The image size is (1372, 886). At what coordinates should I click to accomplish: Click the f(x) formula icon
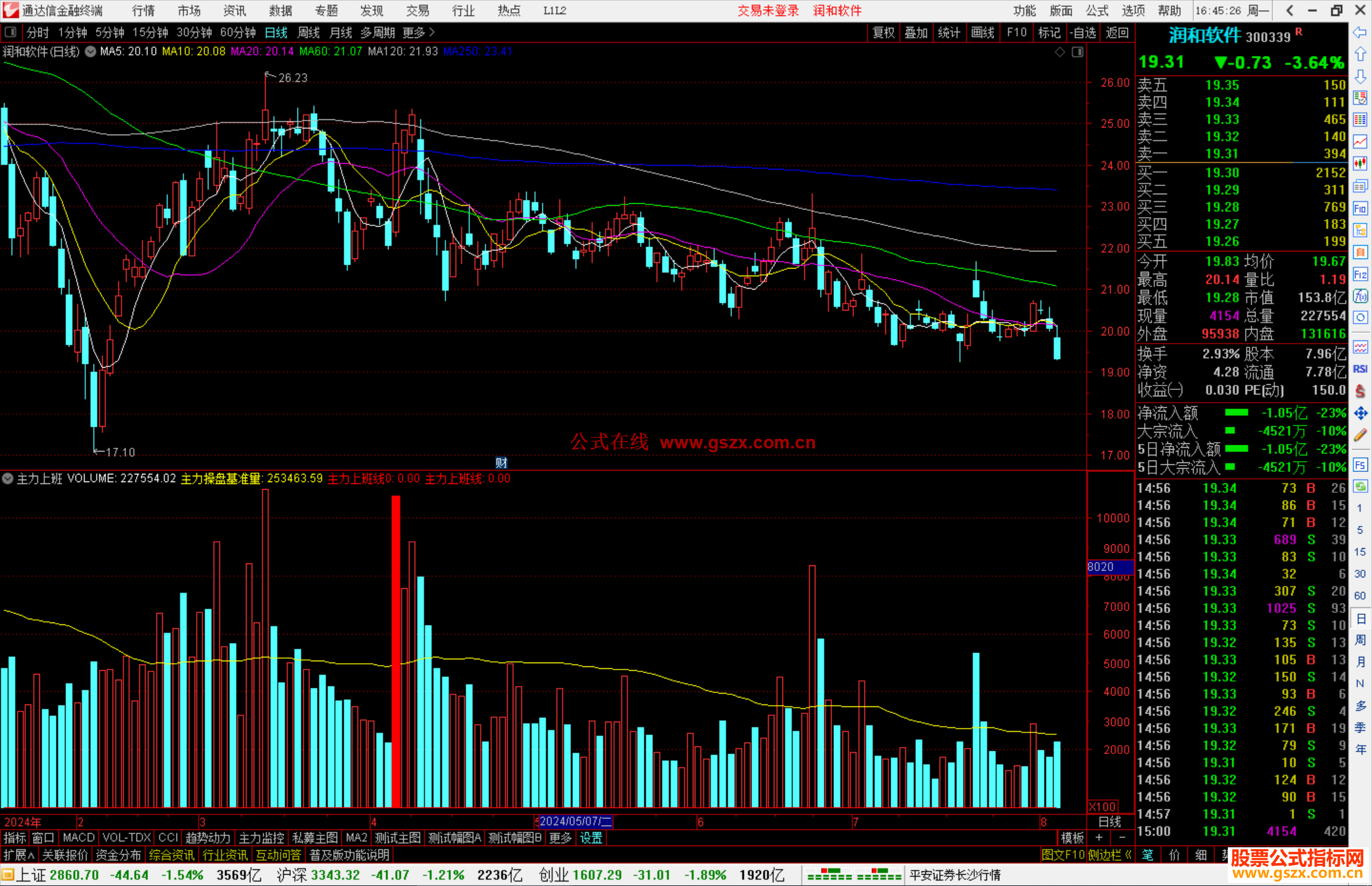coord(1360,296)
